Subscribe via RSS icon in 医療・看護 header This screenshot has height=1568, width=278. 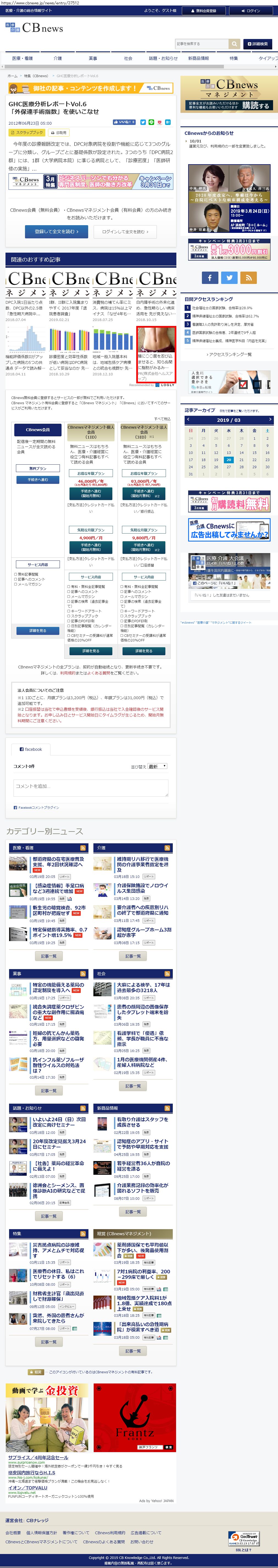83,848
